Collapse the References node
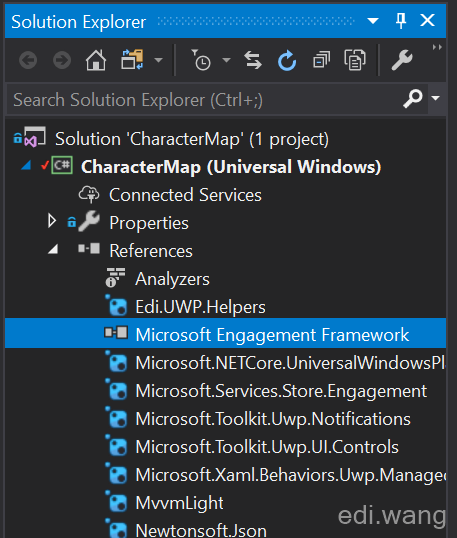This screenshot has width=457, height=538. click(x=53, y=249)
